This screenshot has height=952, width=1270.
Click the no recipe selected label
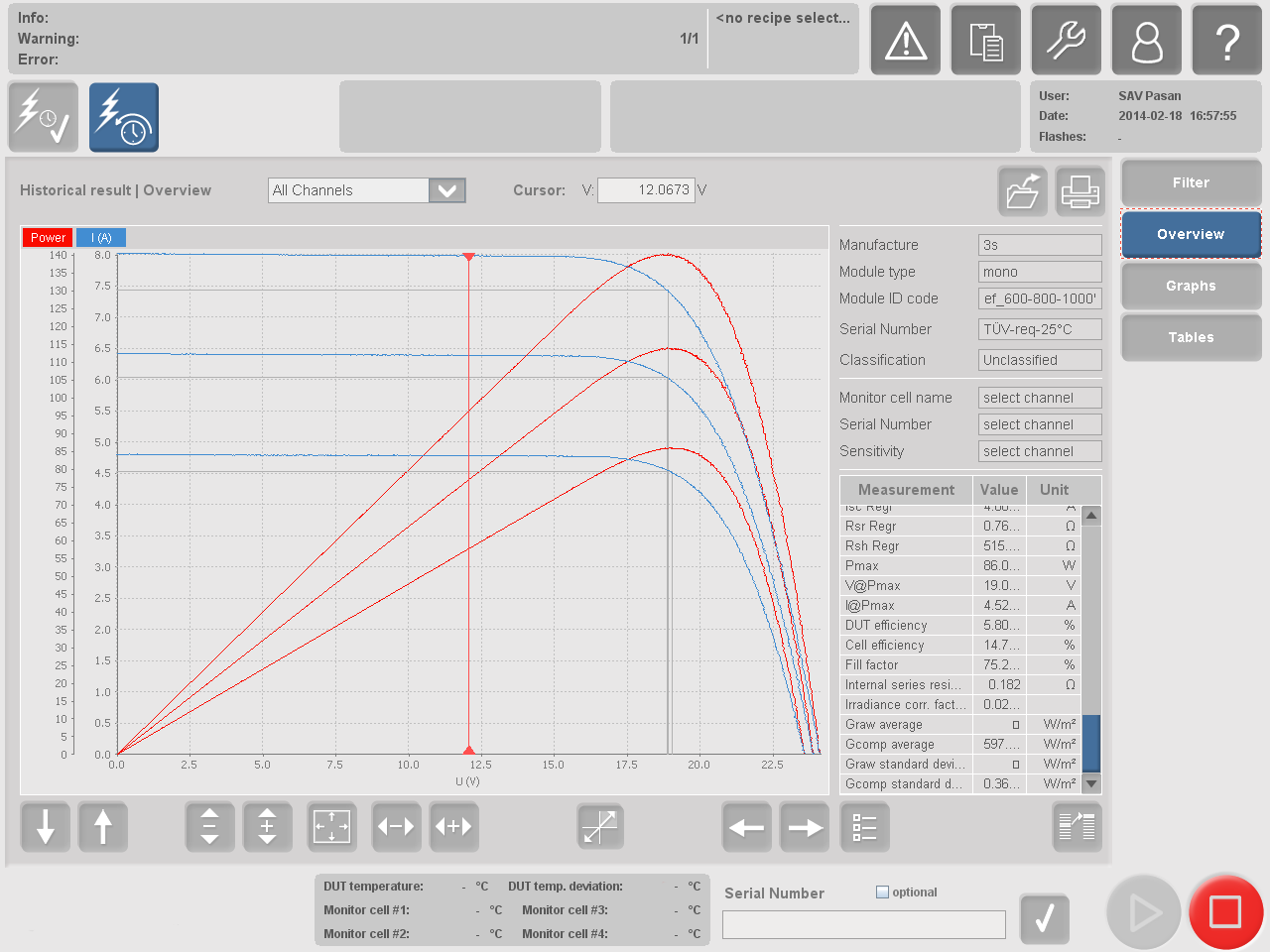click(783, 18)
